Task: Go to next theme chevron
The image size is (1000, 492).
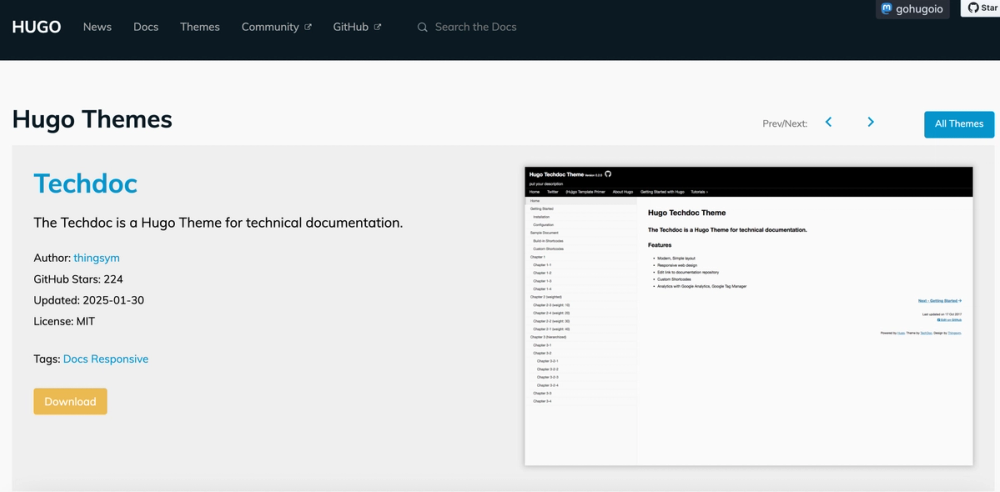Action: pos(871,122)
